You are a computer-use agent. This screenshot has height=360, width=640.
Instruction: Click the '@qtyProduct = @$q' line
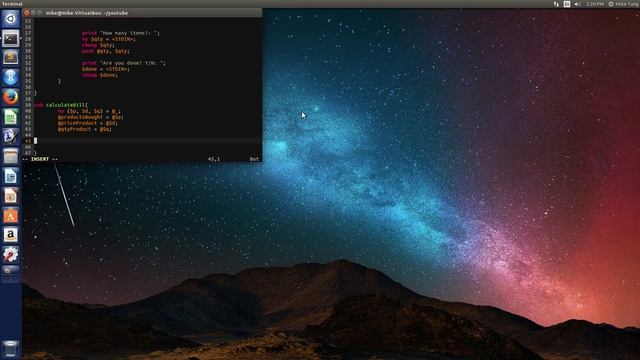pos(84,129)
